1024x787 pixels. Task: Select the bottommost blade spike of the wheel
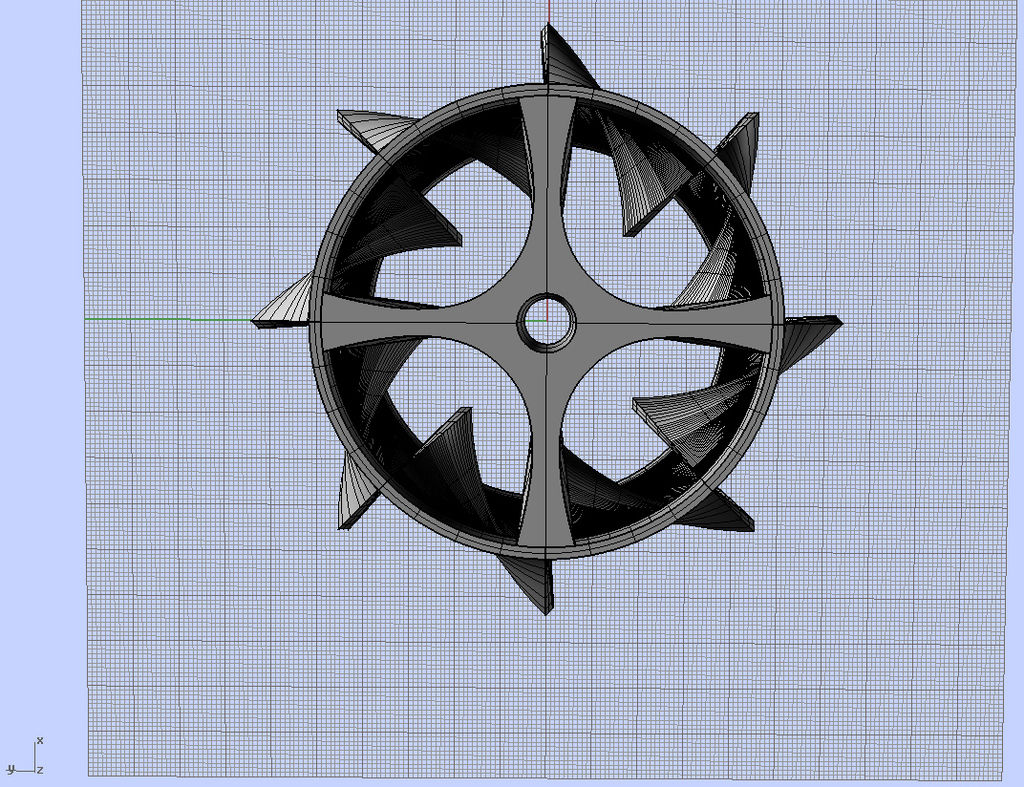click(x=529, y=583)
